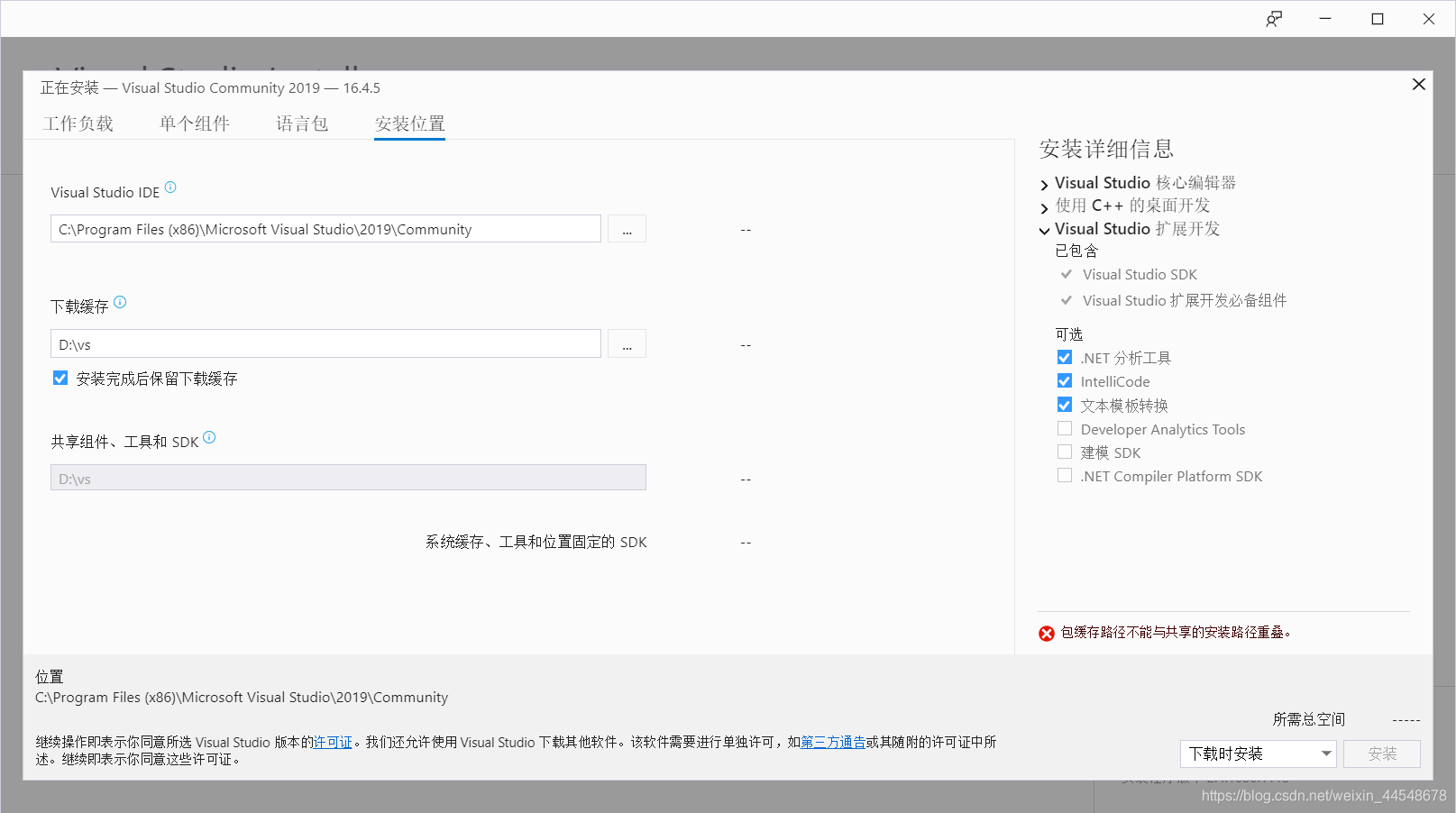Collapse Visual Studio 扩展开发 node
The height and width of the screenshot is (813, 1456).
pos(1045,231)
